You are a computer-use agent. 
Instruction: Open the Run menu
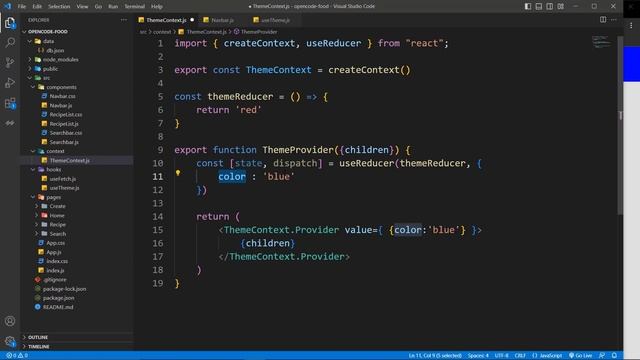(x=113, y=7)
